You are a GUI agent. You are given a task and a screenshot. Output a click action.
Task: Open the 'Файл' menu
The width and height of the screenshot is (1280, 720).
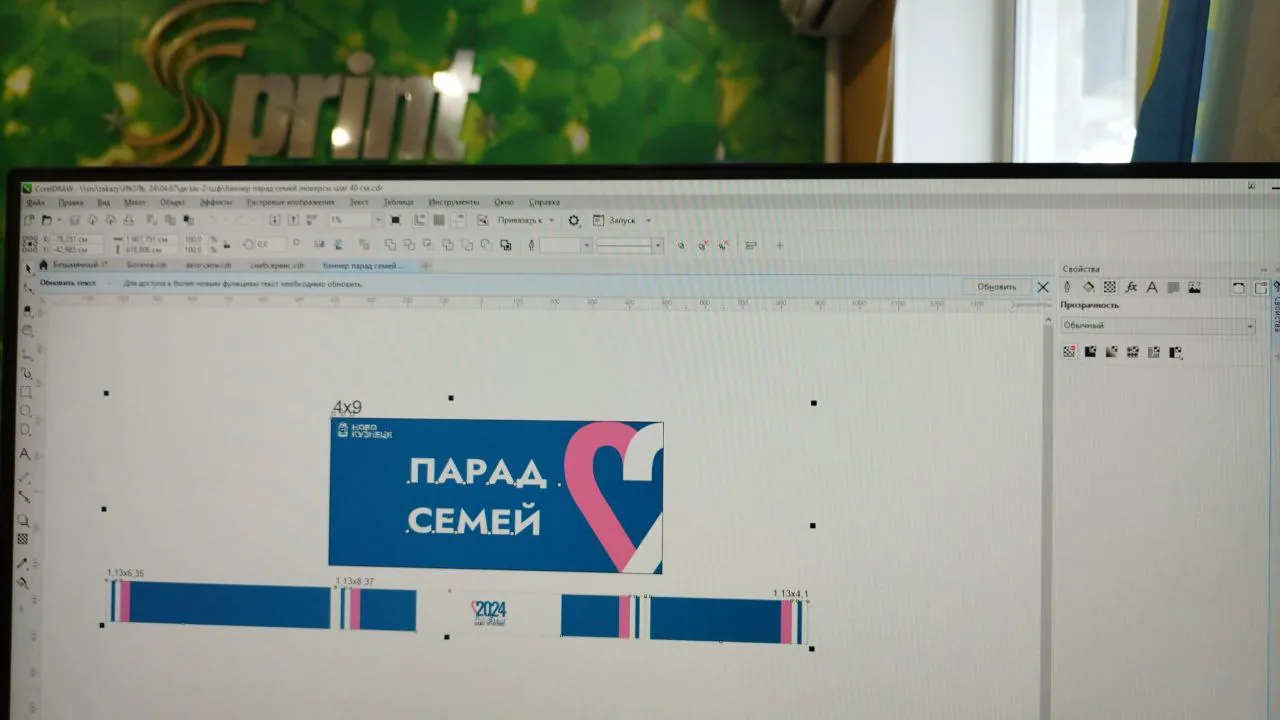click(35, 202)
